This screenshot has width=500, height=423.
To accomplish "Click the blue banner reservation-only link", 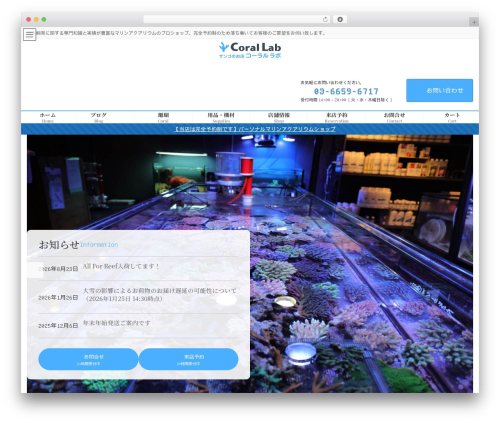I will (x=255, y=129).
